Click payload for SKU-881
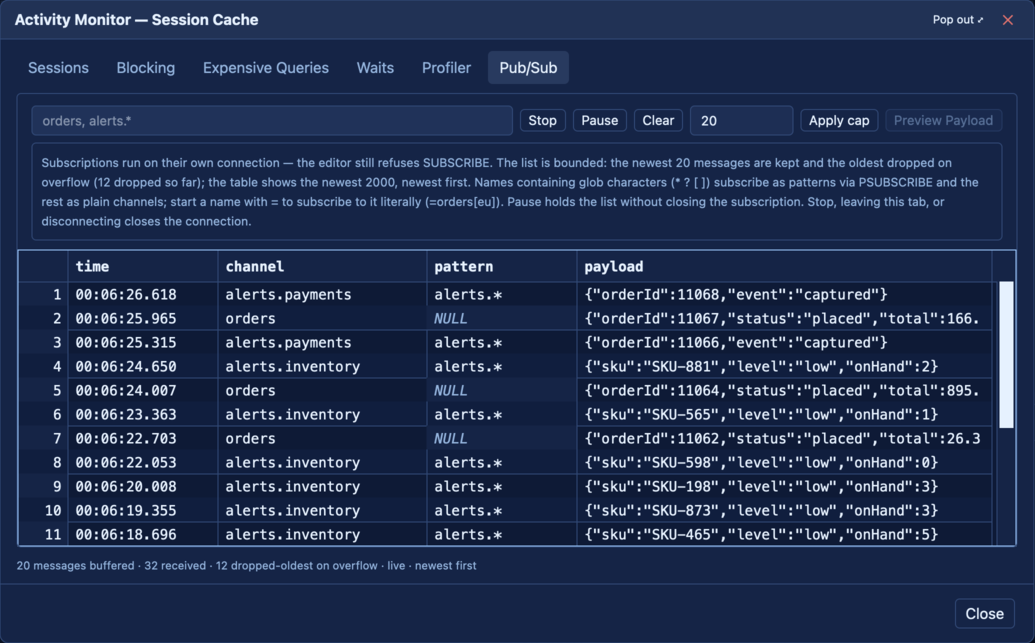1035x643 pixels. click(784, 367)
